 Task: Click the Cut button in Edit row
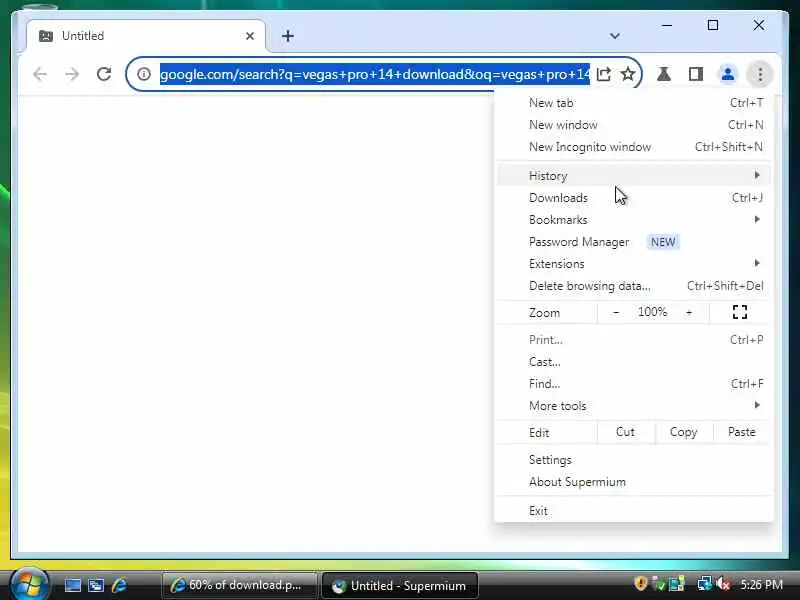626,432
